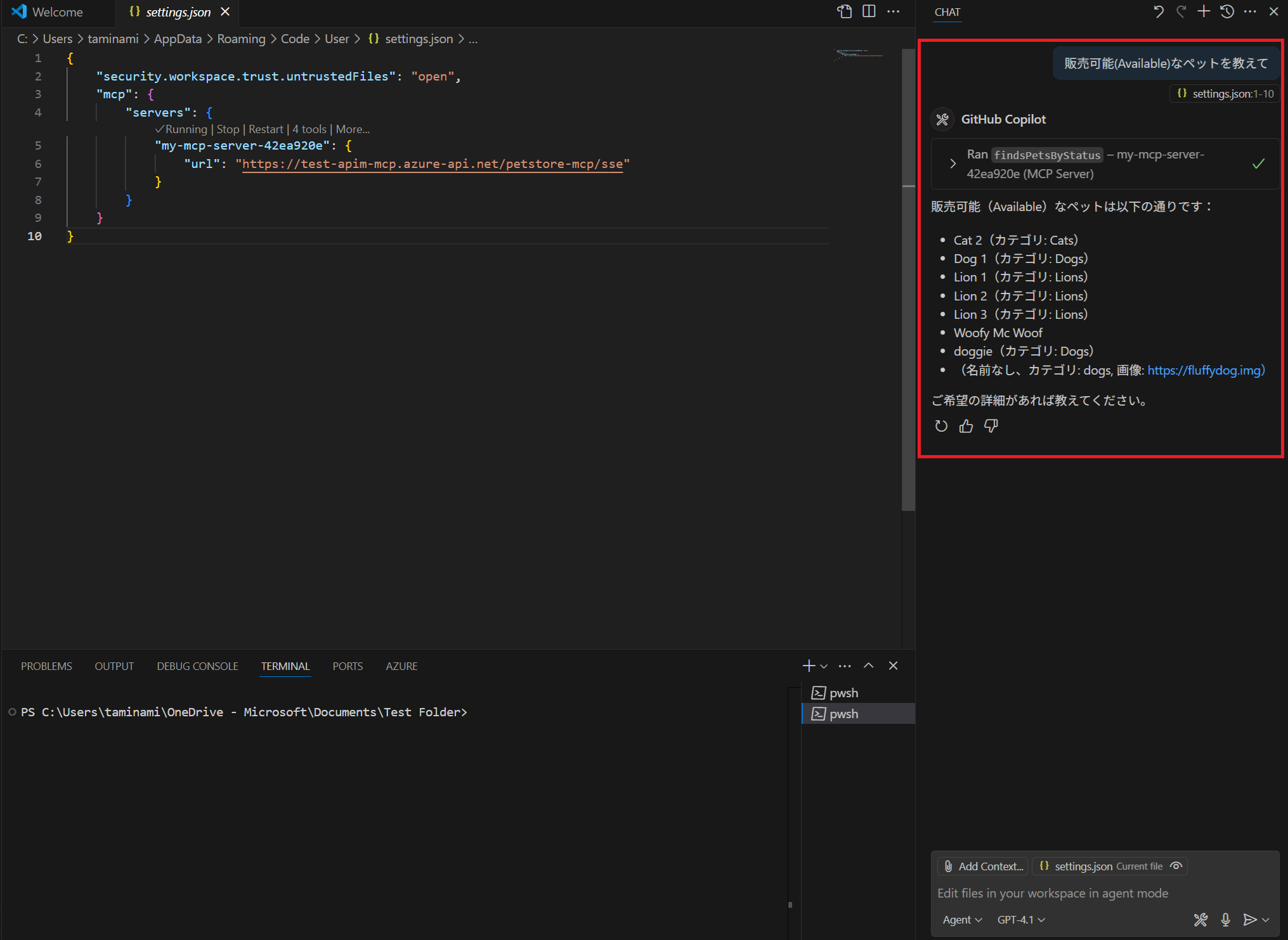Click Roaming in the breadcrumb
The image size is (1288, 940).
(241, 39)
